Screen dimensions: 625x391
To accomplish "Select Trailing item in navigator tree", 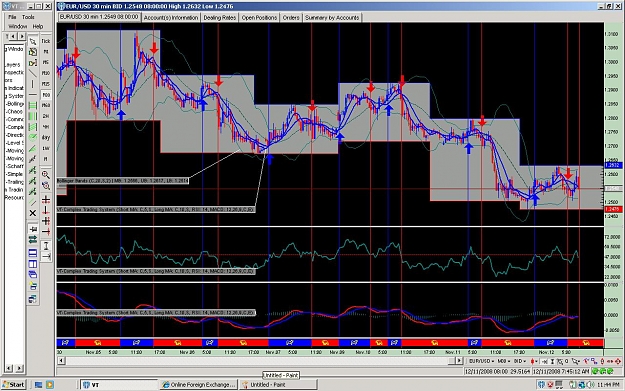I will pos(15,182).
